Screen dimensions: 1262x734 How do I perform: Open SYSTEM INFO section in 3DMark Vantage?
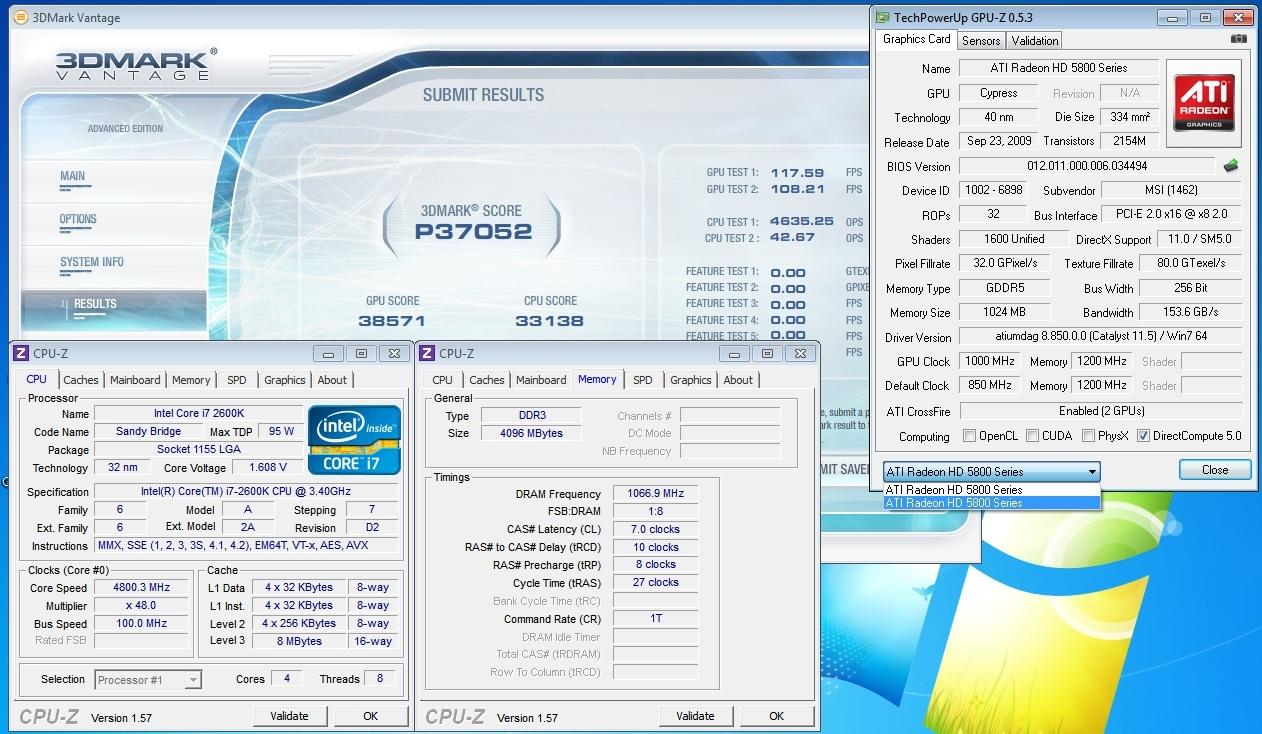coord(92,262)
